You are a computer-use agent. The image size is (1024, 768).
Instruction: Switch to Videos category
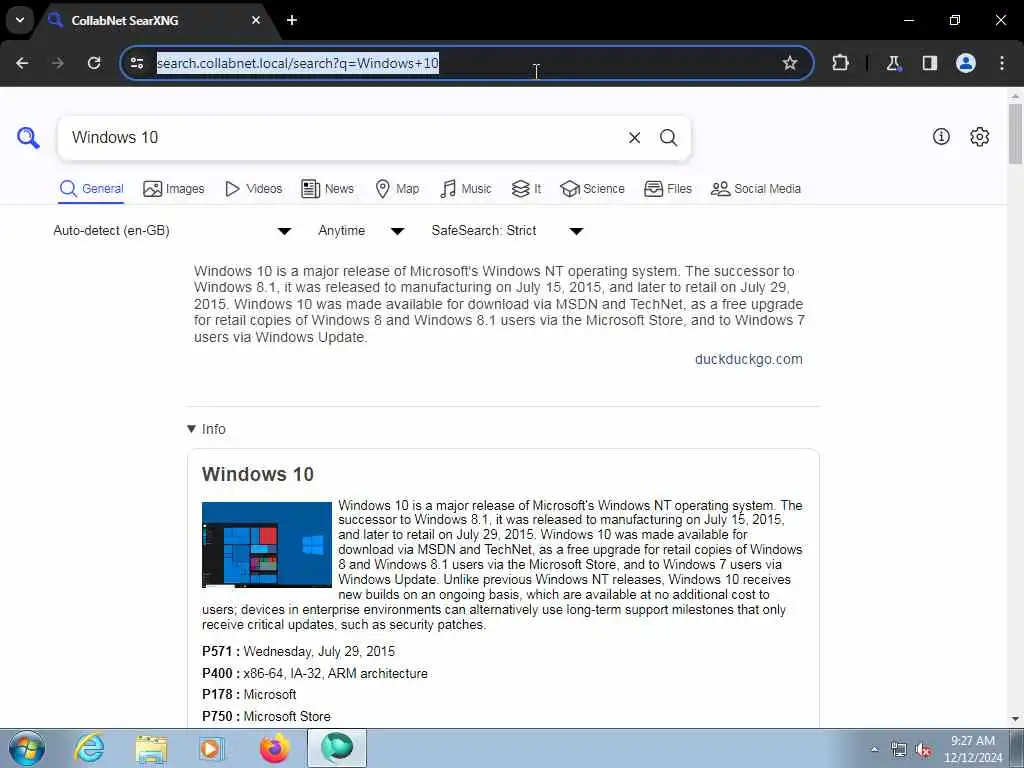253,189
